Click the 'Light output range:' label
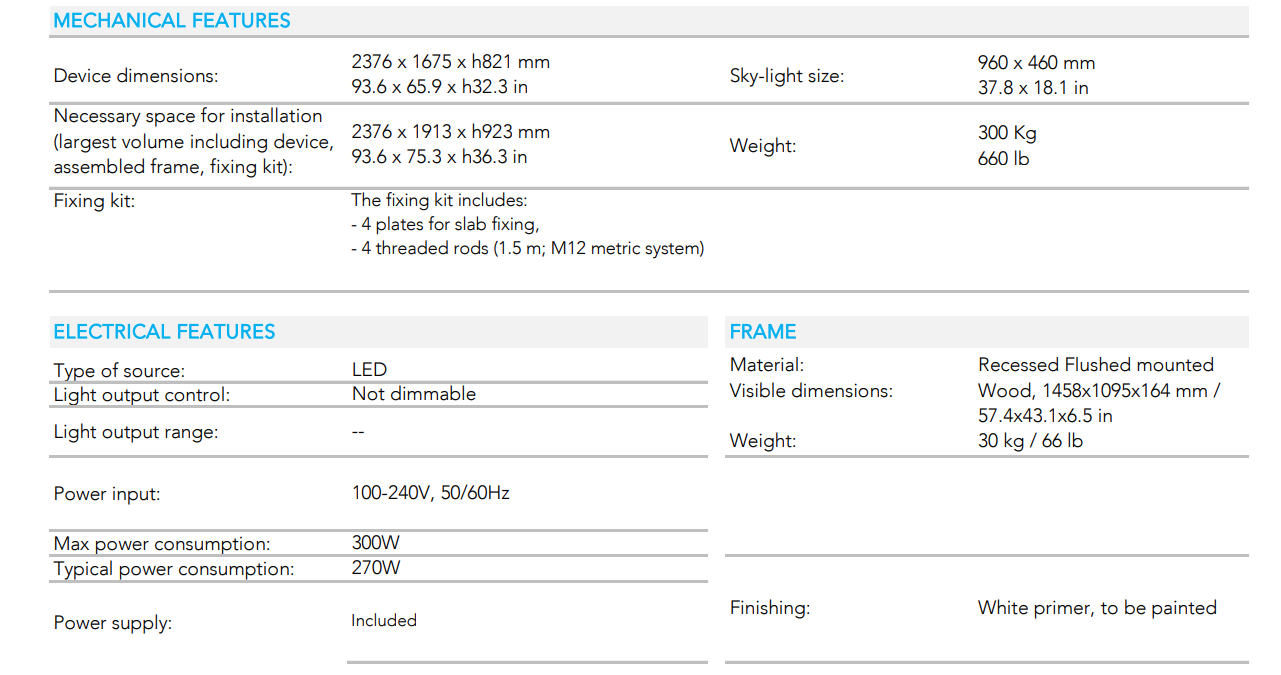The height and width of the screenshot is (675, 1281). 136,432
